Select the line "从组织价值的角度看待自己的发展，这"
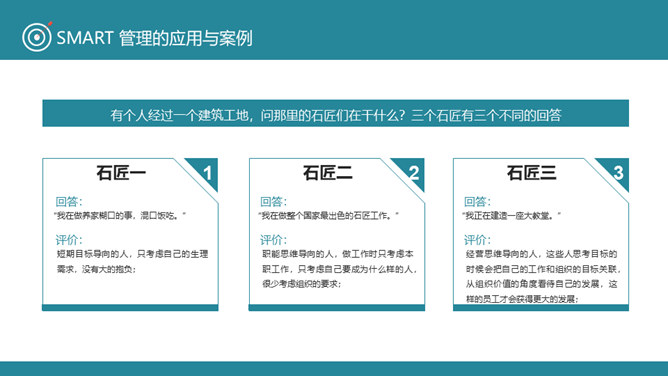Image resolution: width=668 pixels, height=376 pixels. 541,284
